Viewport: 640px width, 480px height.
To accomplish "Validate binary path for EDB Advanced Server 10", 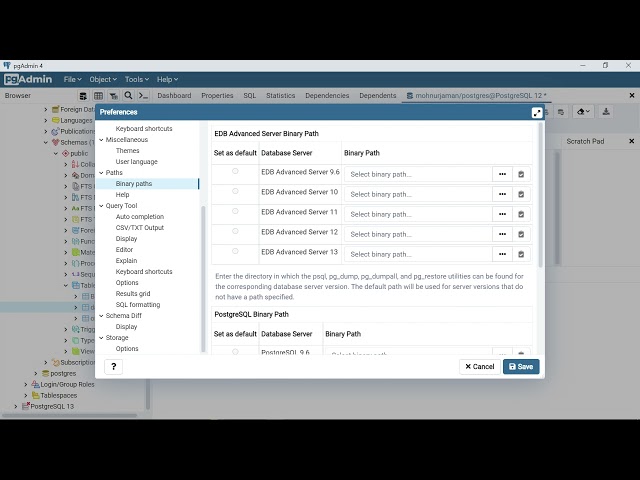I will tap(521, 194).
